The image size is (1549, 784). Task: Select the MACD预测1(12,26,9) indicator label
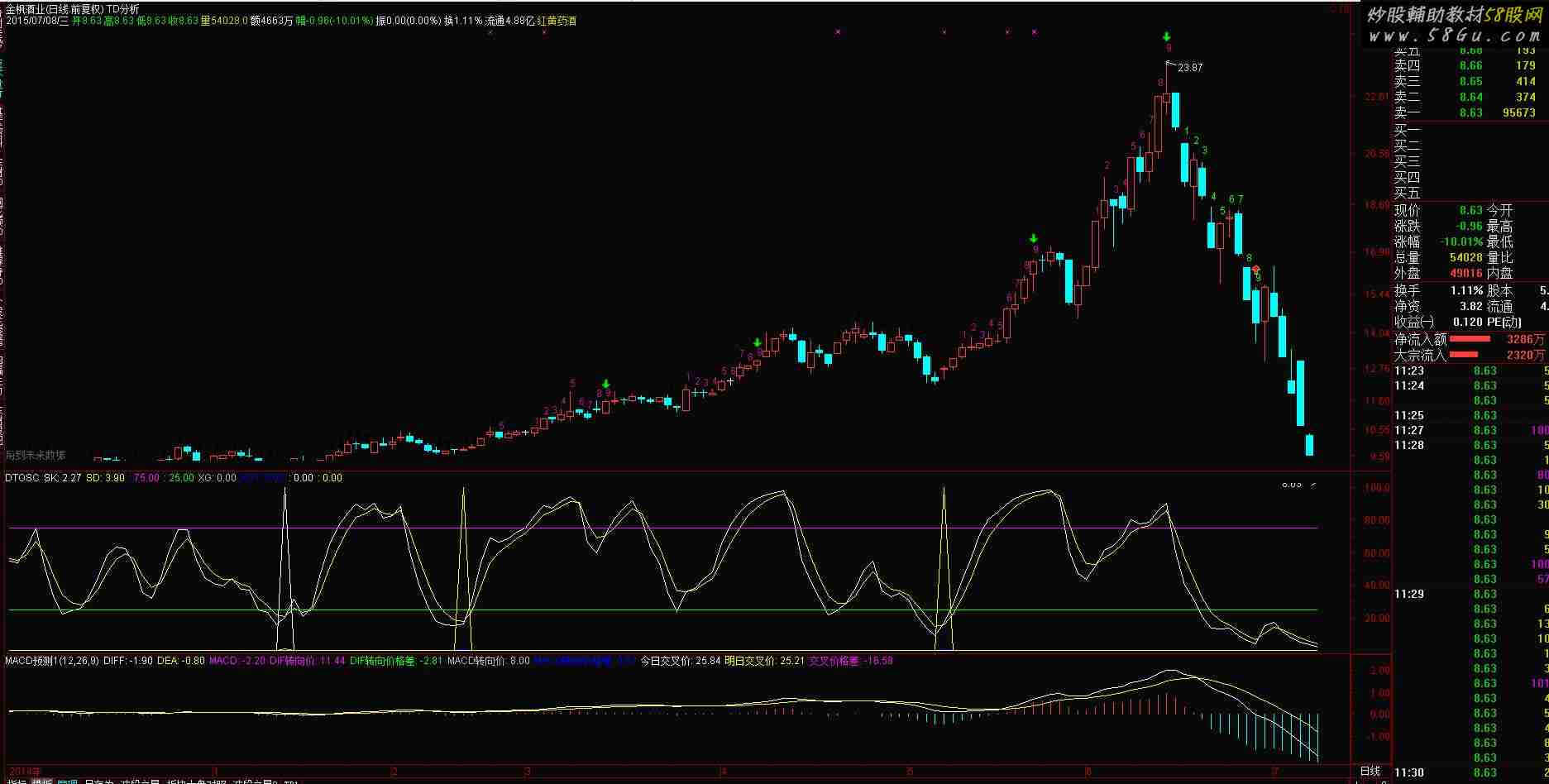(52, 661)
